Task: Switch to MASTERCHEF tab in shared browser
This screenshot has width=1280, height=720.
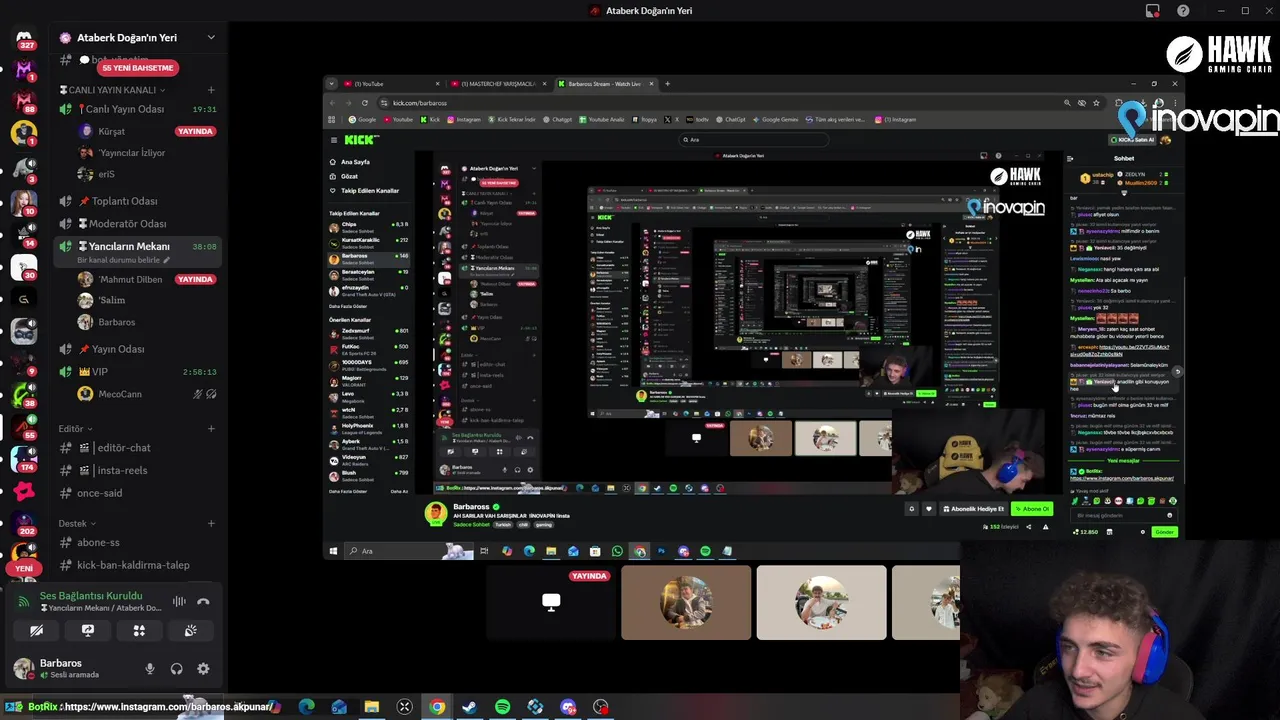Action: tap(498, 84)
